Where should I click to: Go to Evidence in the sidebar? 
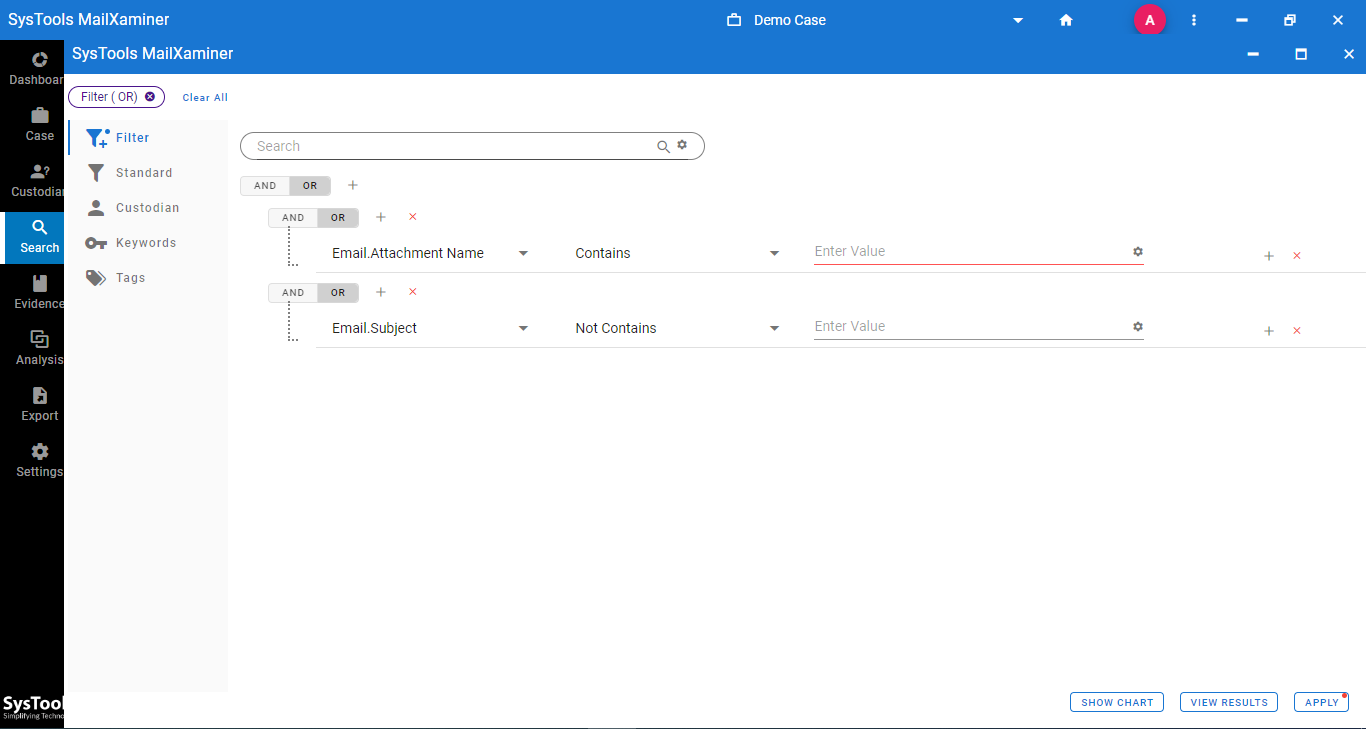(39, 292)
